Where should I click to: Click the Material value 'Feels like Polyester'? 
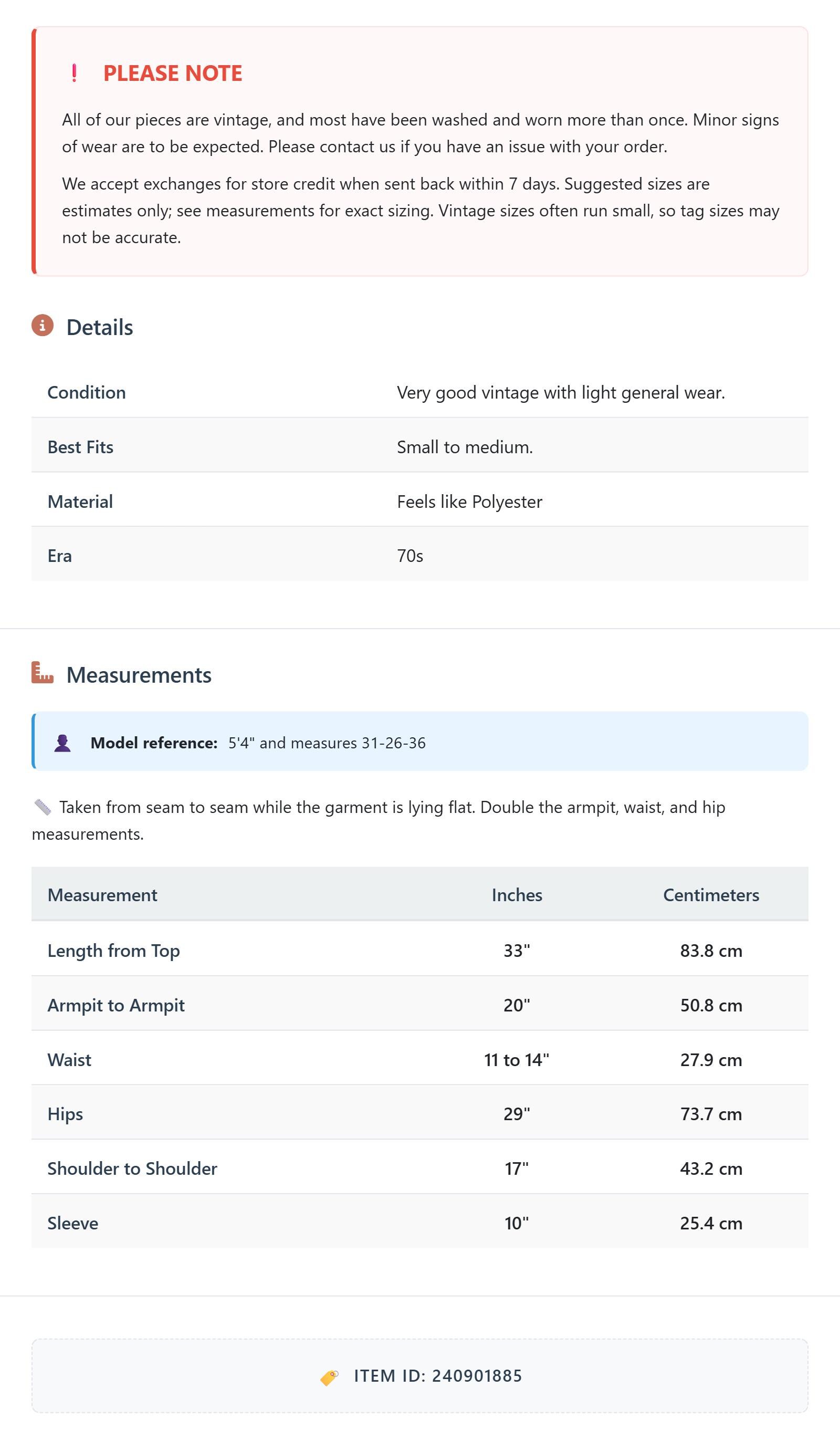click(x=469, y=502)
